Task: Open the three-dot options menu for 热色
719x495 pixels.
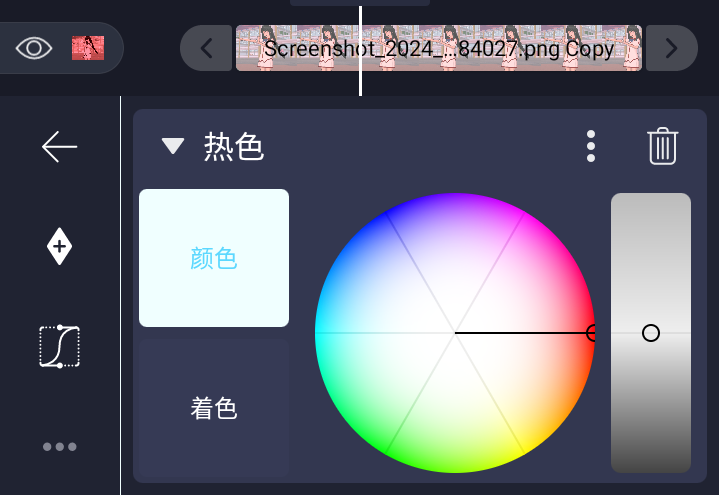Action: point(591,146)
